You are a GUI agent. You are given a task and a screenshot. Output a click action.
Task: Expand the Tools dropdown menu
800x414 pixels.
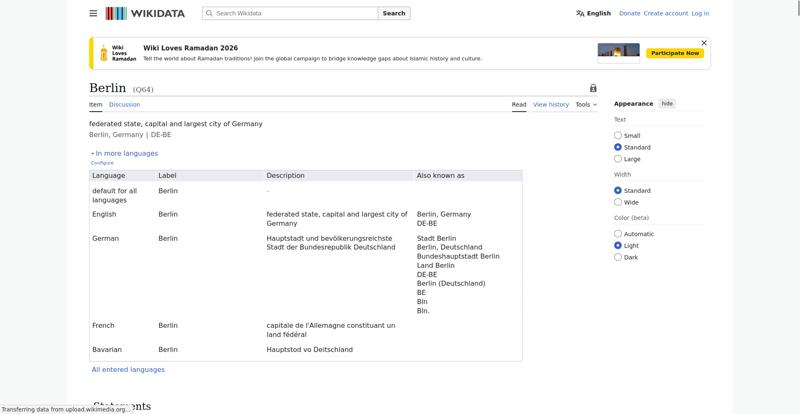[x=586, y=104]
